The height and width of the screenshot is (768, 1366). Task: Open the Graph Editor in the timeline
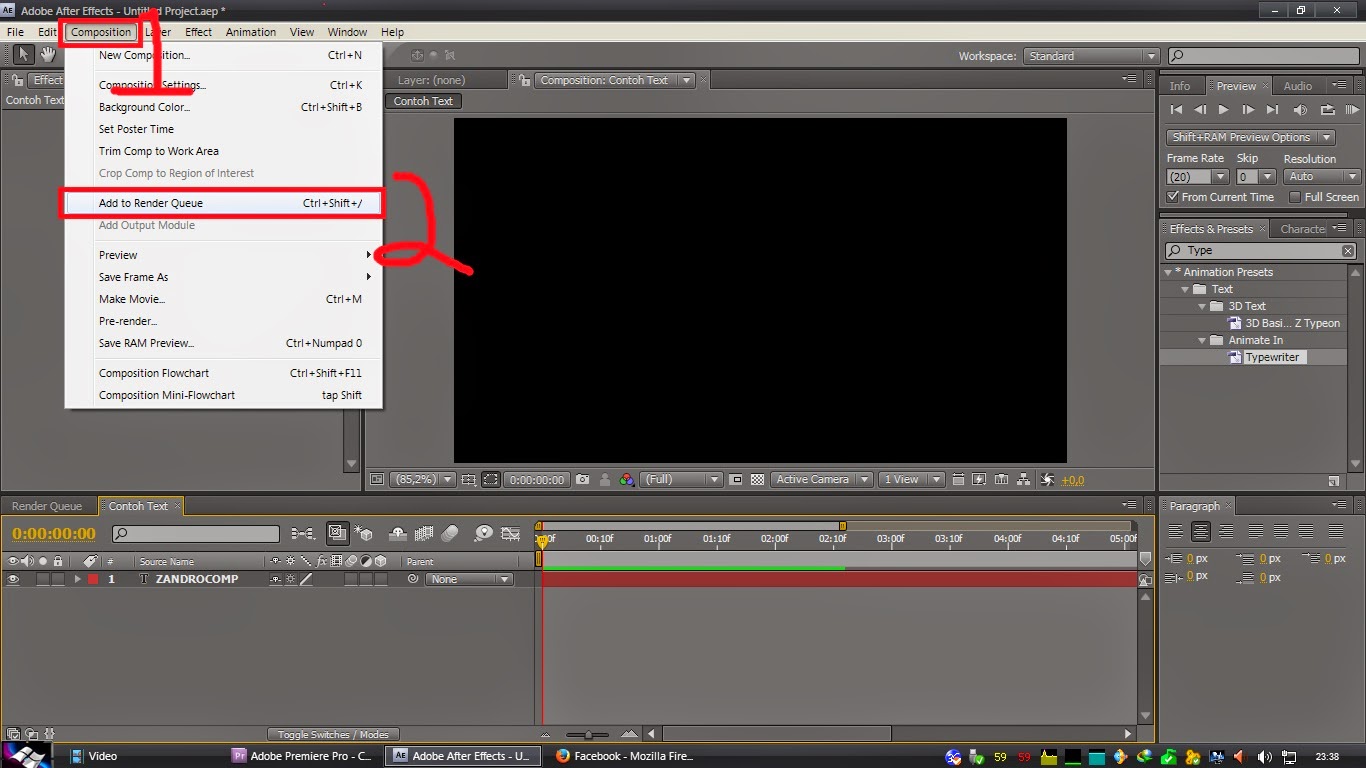coord(511,534)
